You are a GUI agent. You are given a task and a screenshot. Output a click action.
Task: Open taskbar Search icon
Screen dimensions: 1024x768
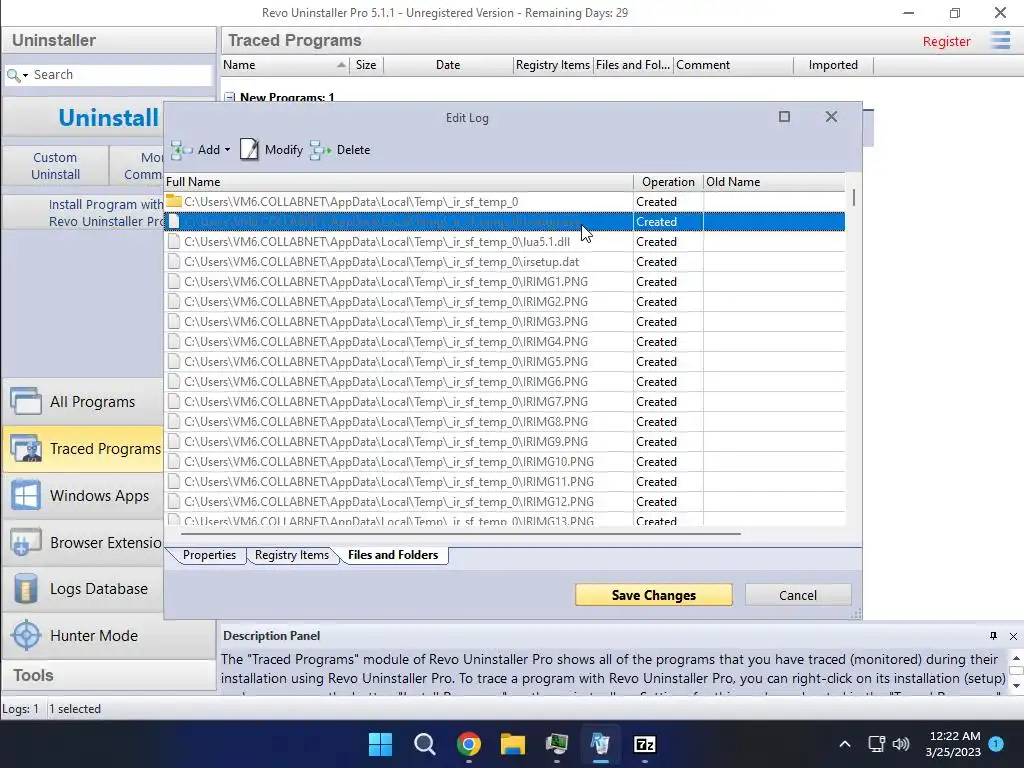point(424,744)
